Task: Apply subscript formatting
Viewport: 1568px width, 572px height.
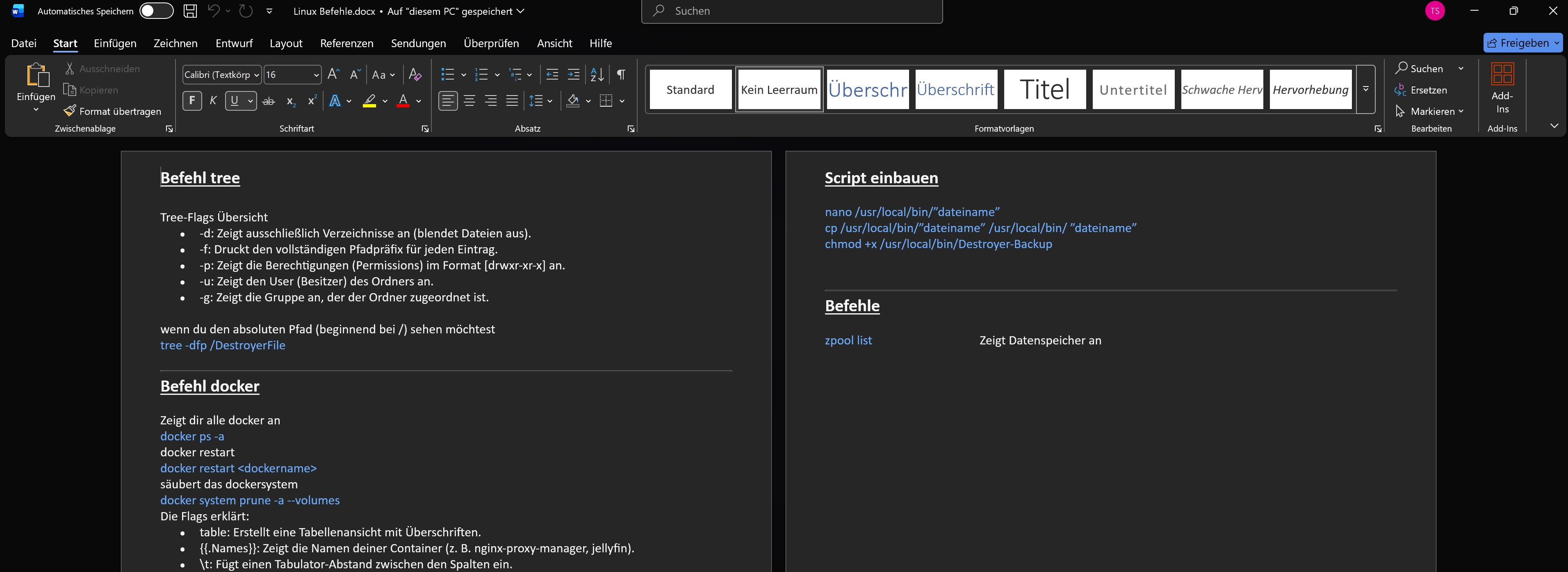Action: point(291,101)
